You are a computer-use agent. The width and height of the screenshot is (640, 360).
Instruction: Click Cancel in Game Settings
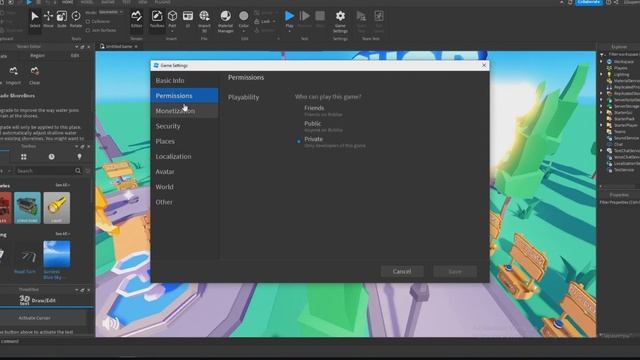[x=402, y=271]
